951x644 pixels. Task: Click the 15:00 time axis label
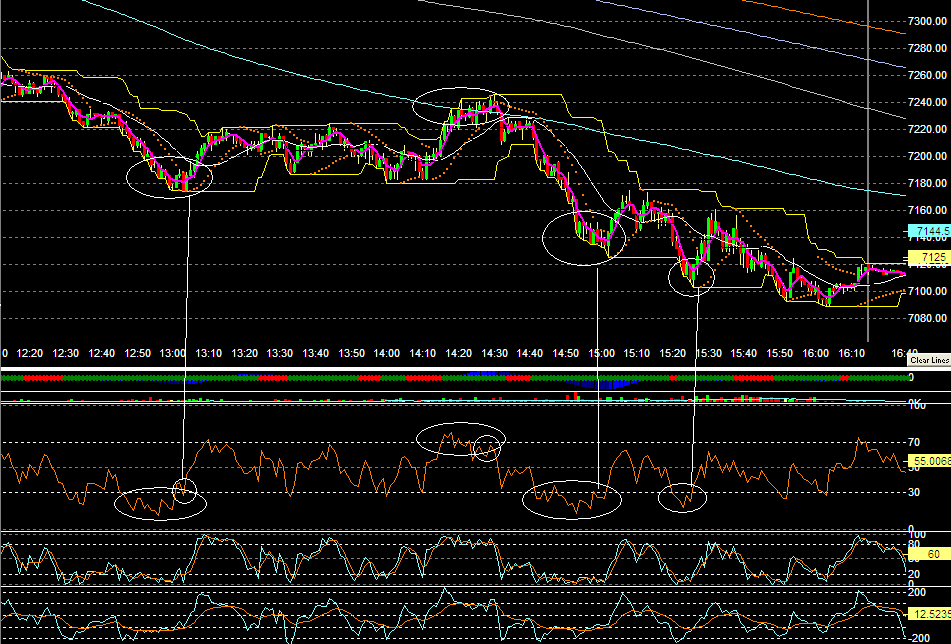point(601,353)
